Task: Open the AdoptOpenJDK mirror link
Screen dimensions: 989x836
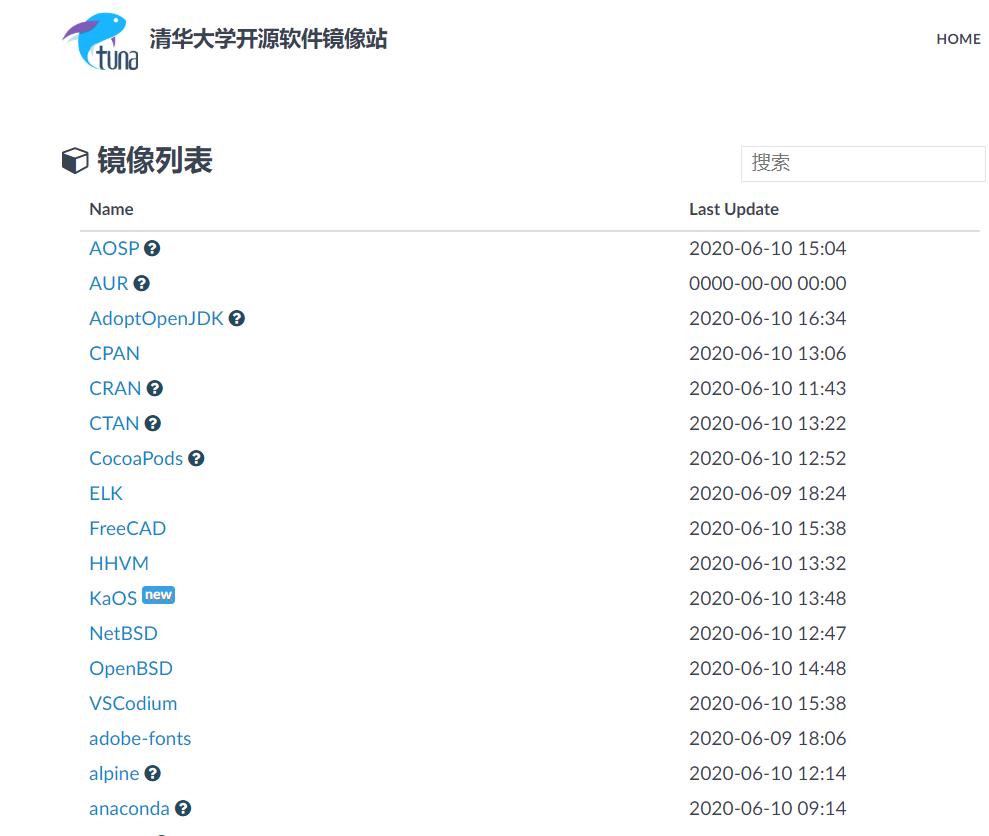Action: tap(156, 319)
